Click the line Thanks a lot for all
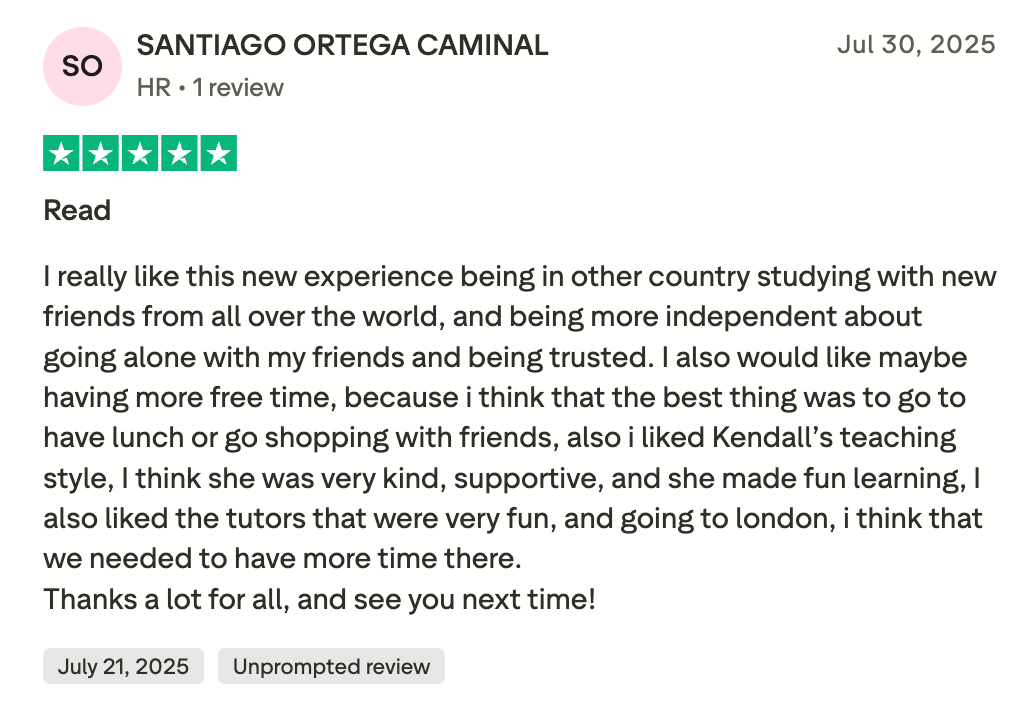 click(319, 599)
